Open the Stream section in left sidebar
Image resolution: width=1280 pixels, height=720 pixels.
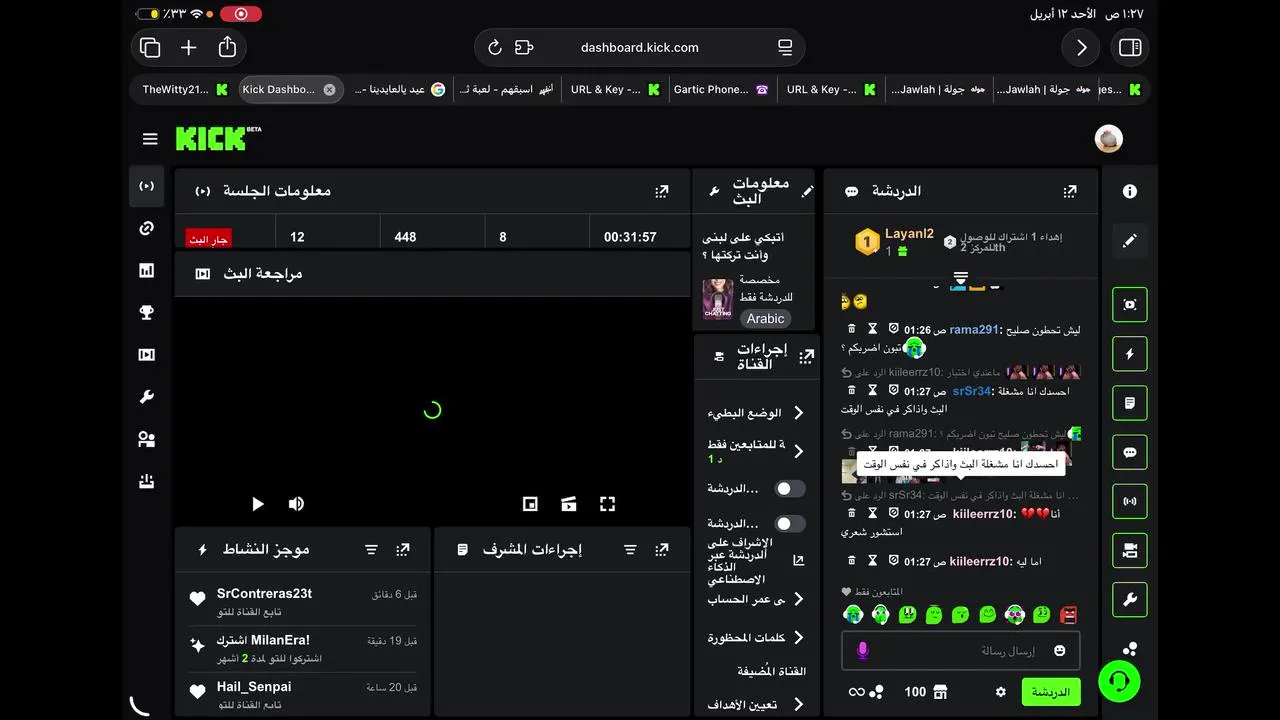[x=147, y=186]
